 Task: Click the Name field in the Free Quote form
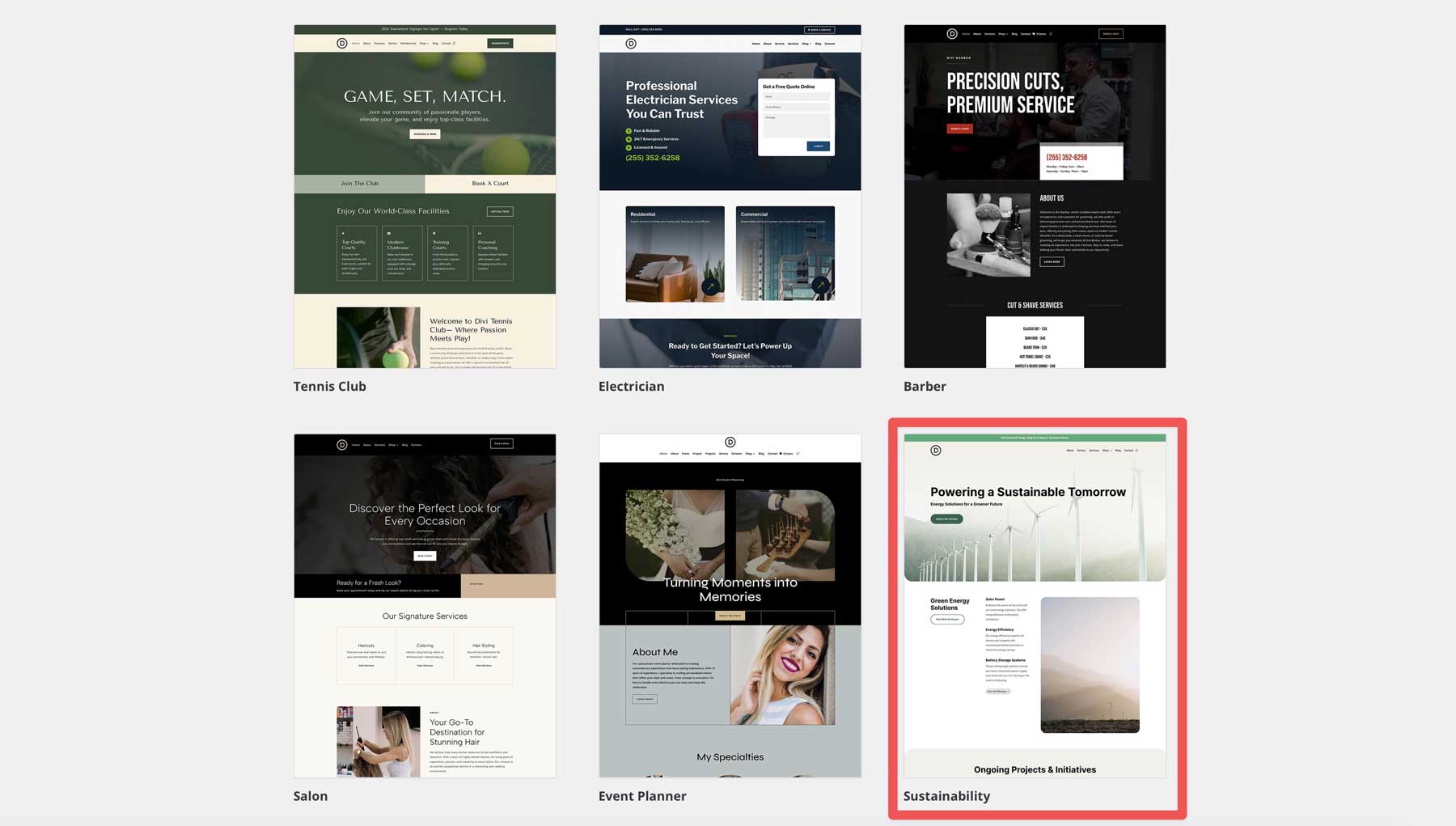pyautogui.click(x=797, y=95)
